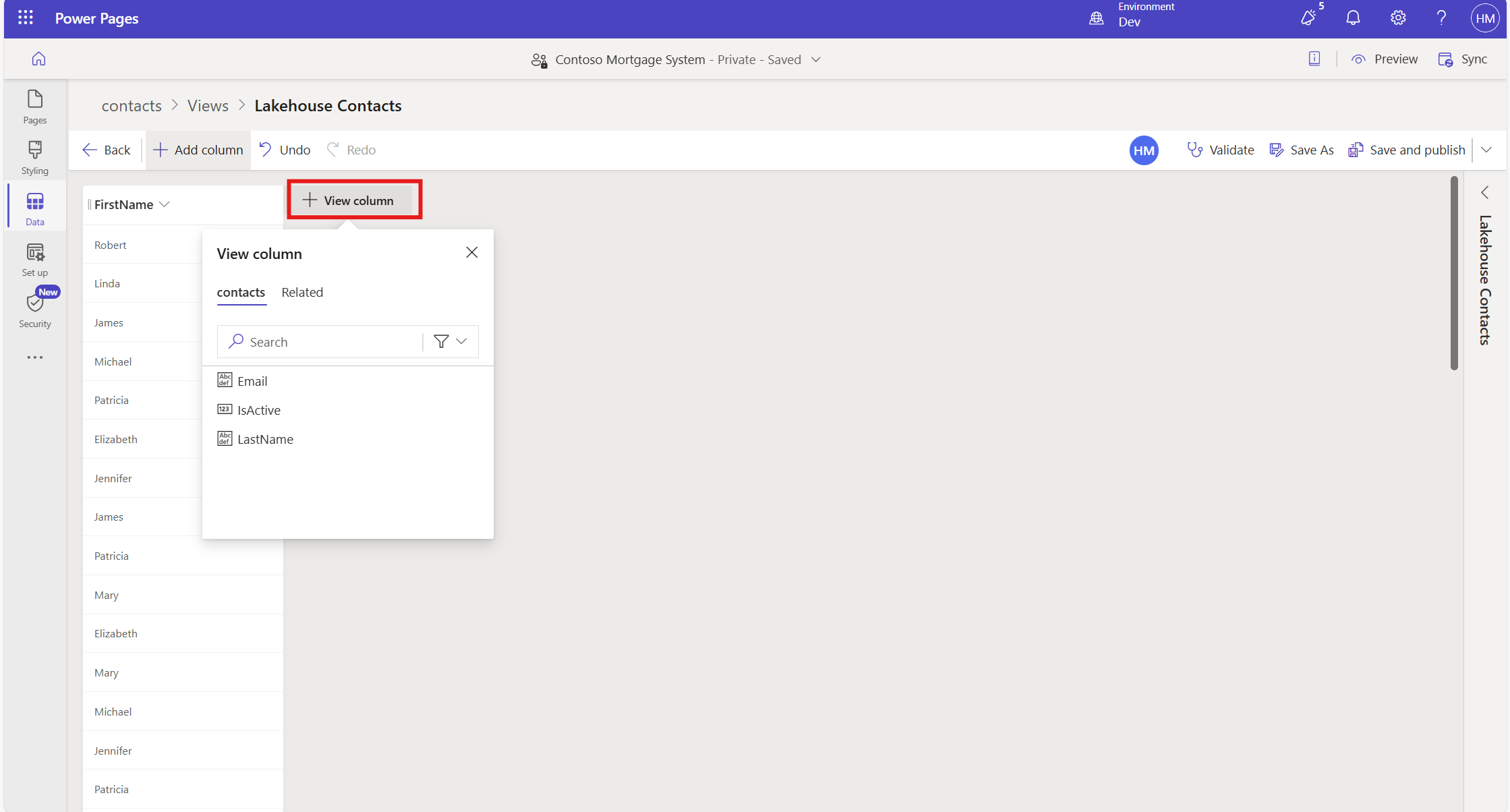Screen dimensions: 1510x812
Task: Open the Security workspace
Action: pos(35,310)
